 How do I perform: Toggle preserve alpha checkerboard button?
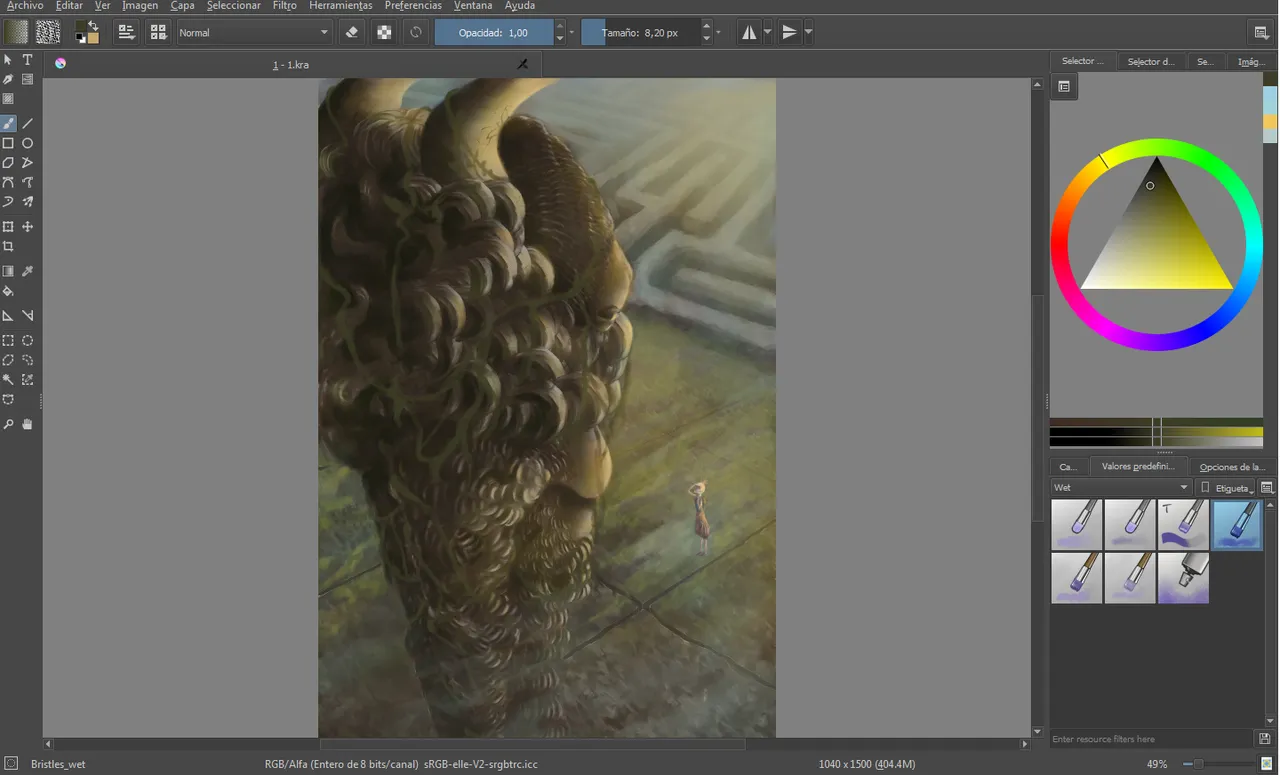coord(384,32)
